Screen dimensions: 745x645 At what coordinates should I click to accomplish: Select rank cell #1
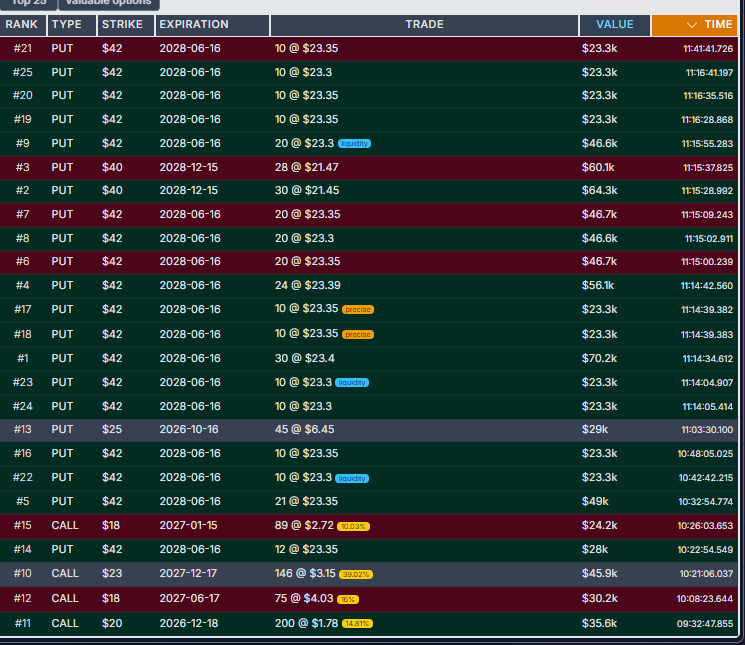[23, 358]
